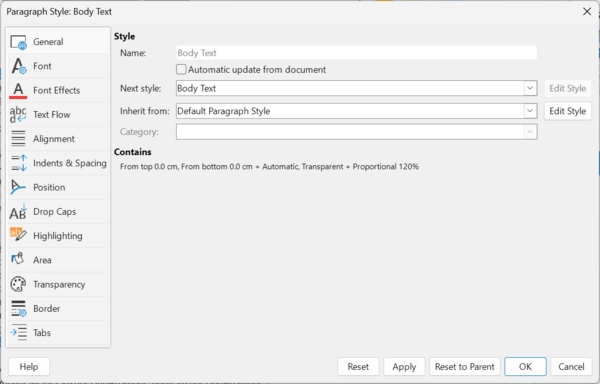
Task: Click the Font tab icon
Action: [x=18, y=66]
